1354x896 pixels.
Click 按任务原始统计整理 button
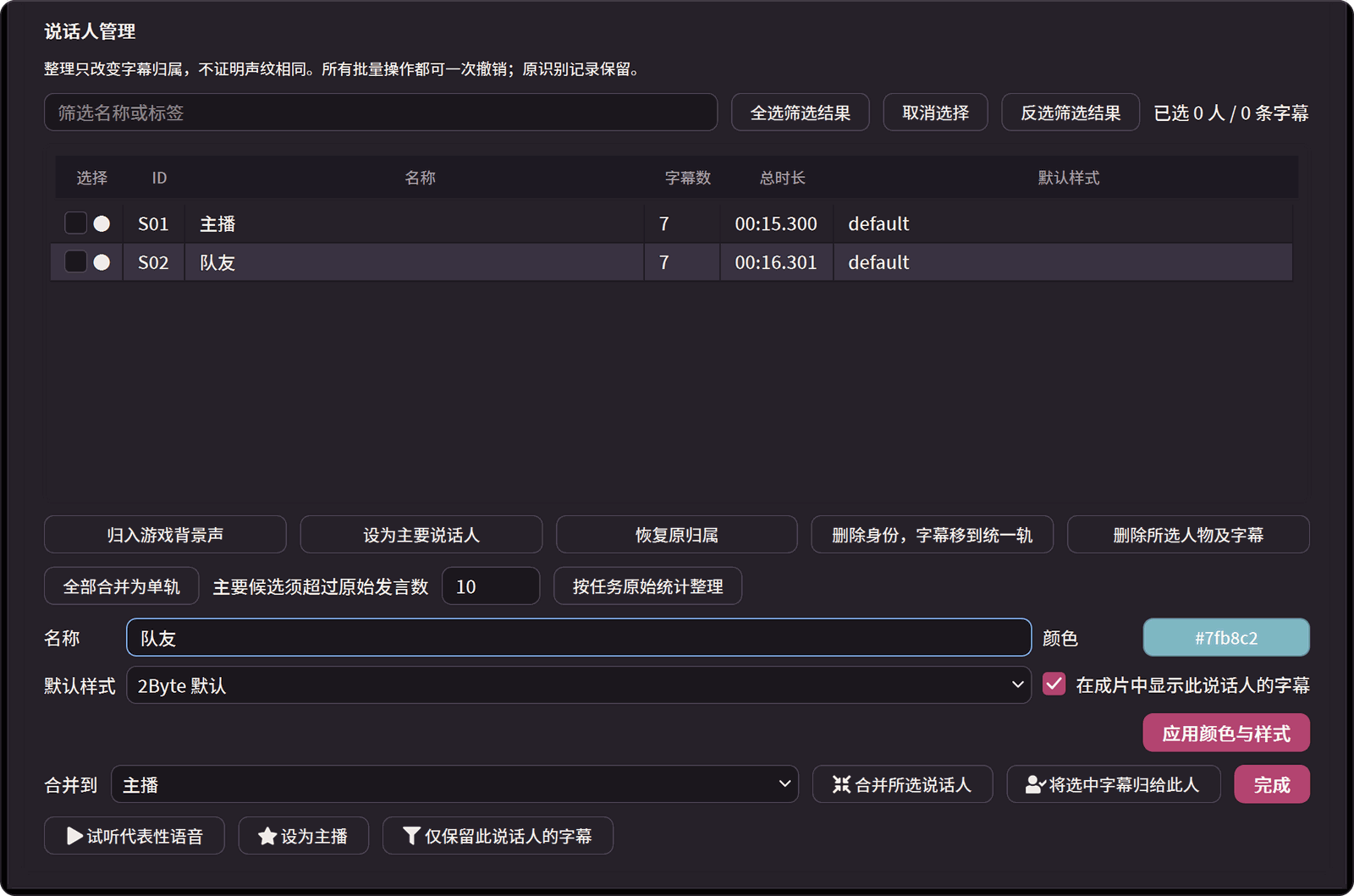[648, 585]
